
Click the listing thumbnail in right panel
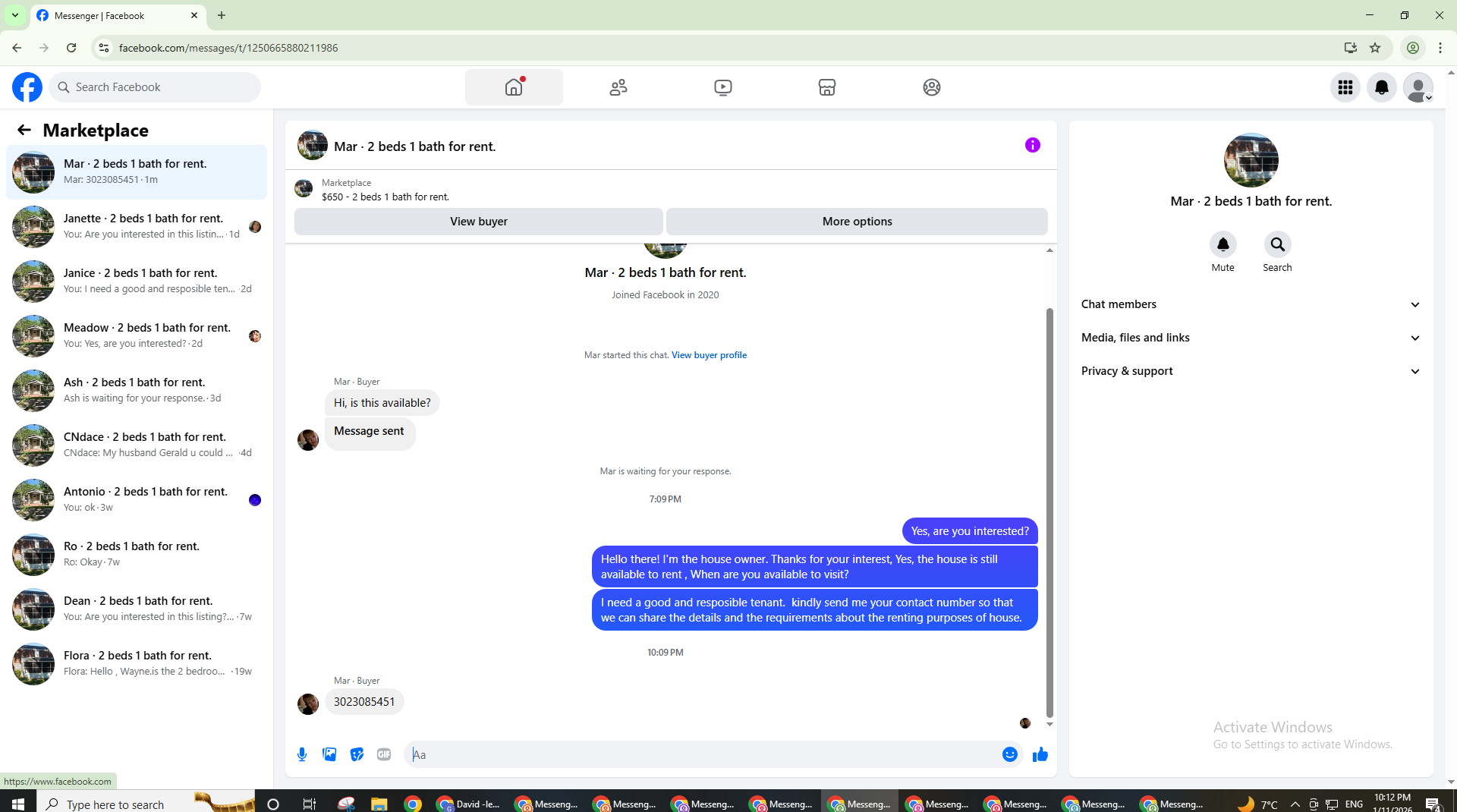click(x=1251, y=160)
